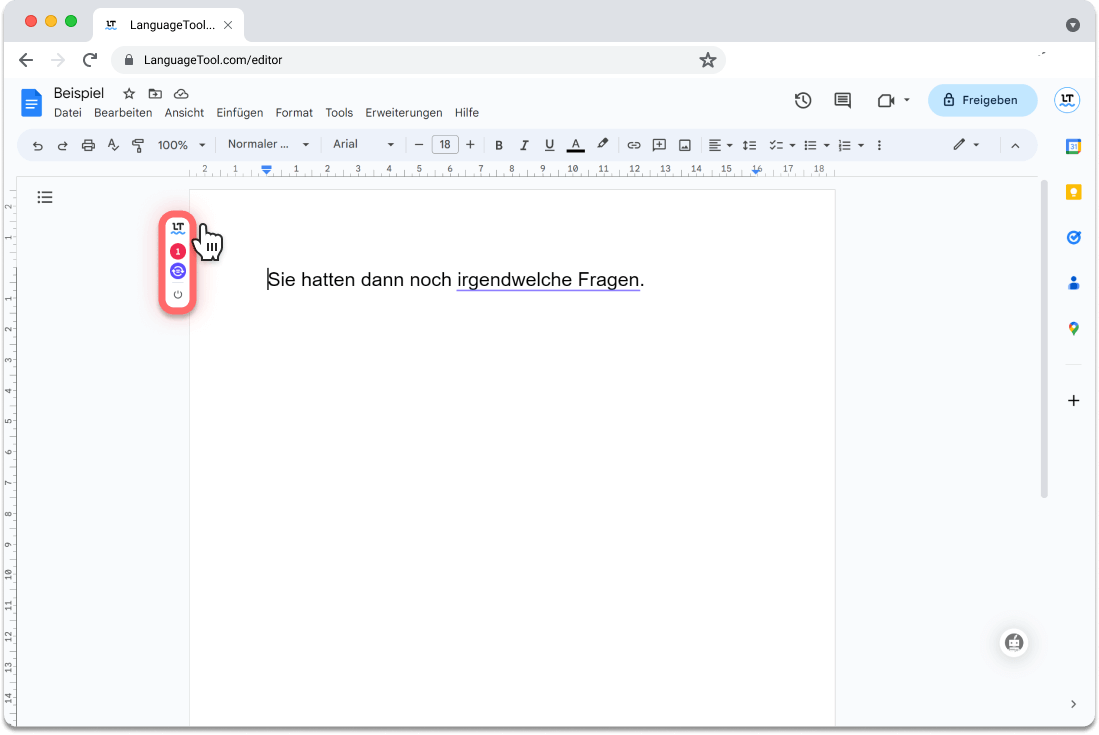Open the Format menu
The width and height of the screenshot is (1099, 735).
(x=294, y=113)
